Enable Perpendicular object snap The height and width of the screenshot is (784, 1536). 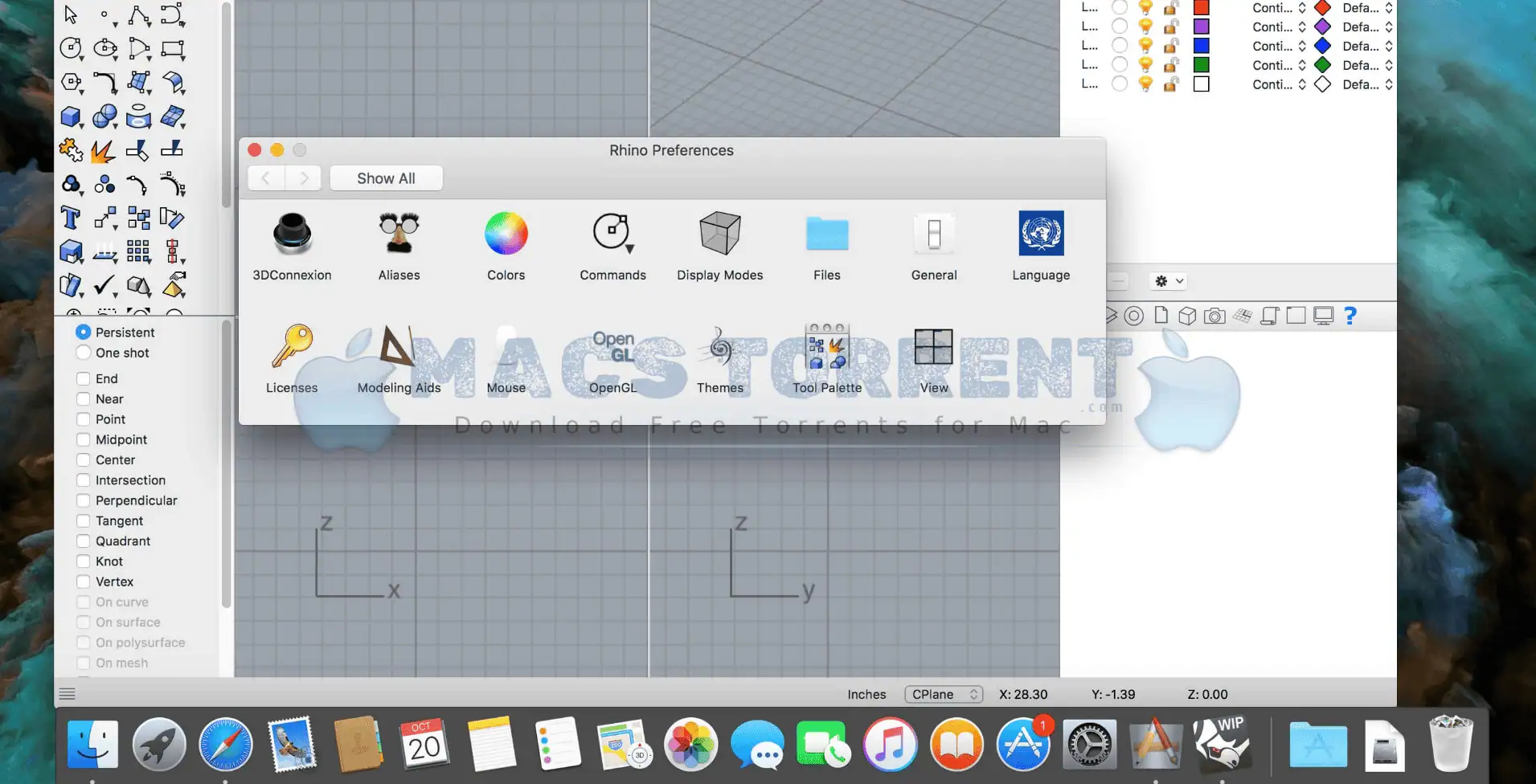83,500
